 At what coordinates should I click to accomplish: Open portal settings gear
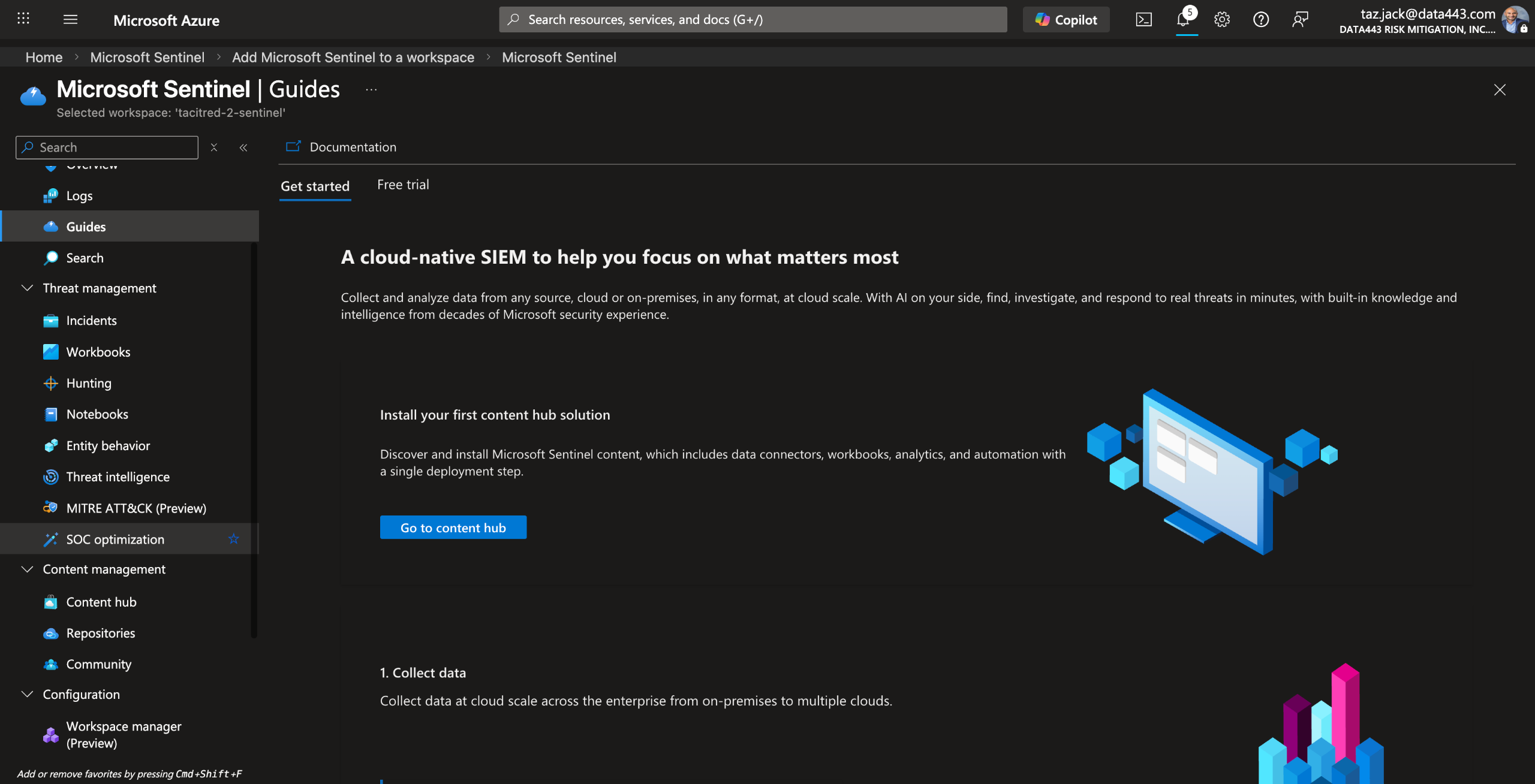click(x=1222, y=20)
